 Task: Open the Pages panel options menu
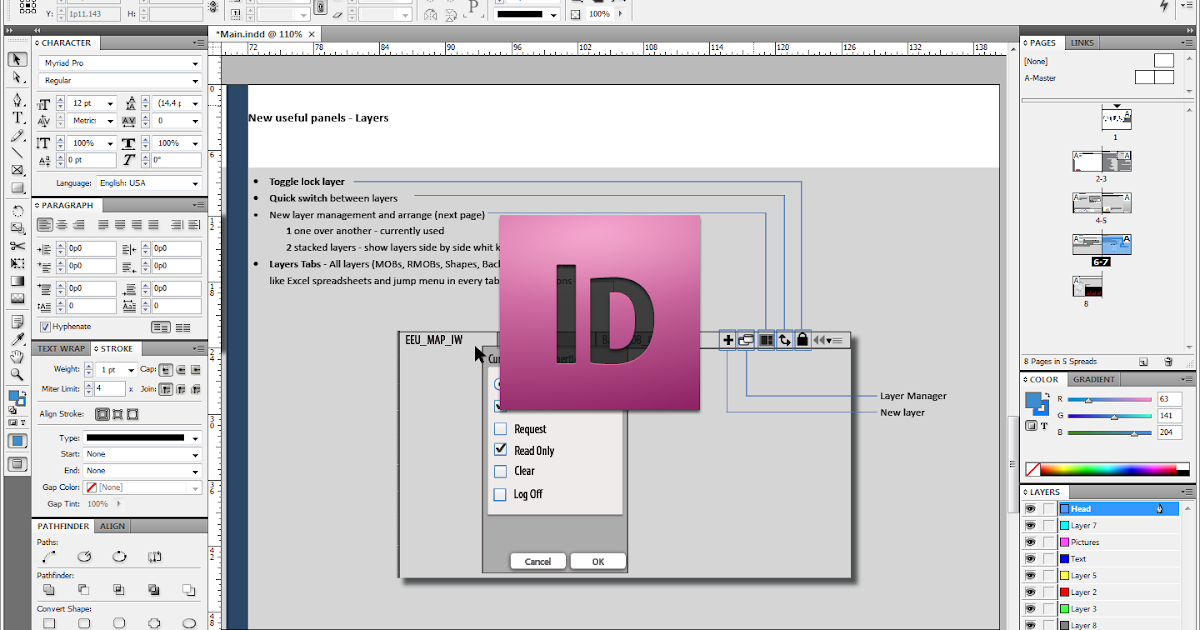coord(1187,44)
